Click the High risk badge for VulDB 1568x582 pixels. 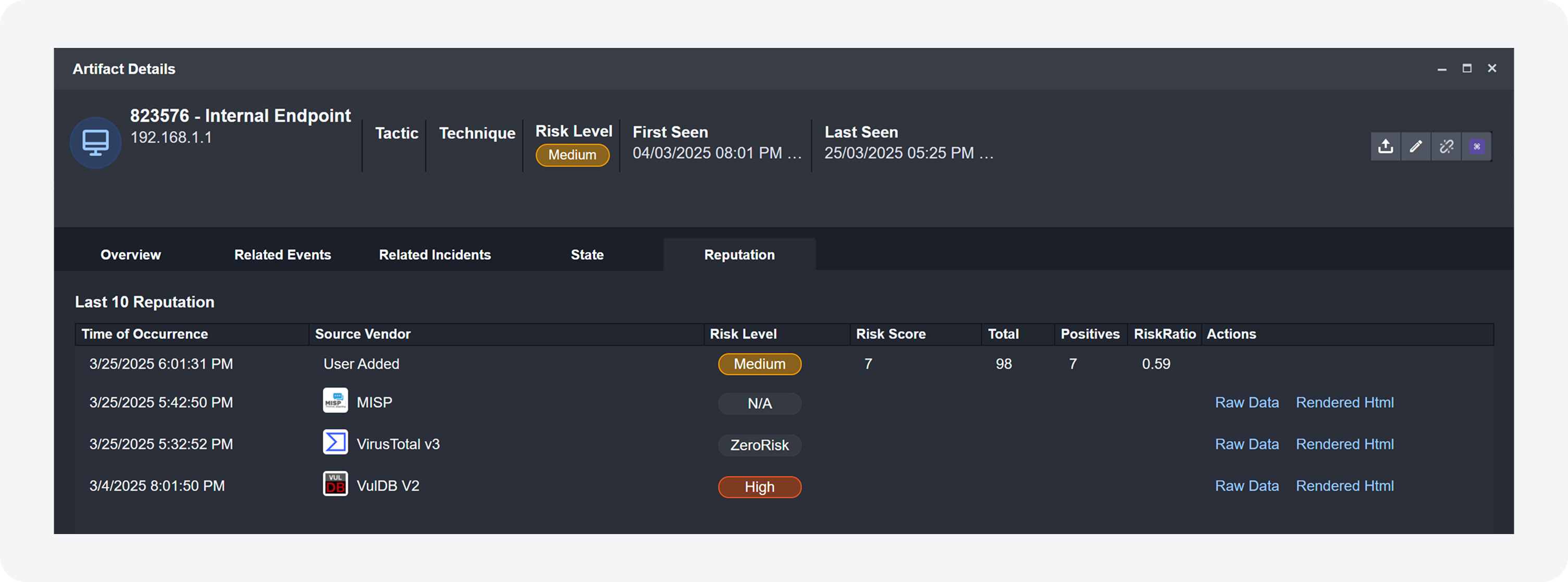[x=759, y=487]
